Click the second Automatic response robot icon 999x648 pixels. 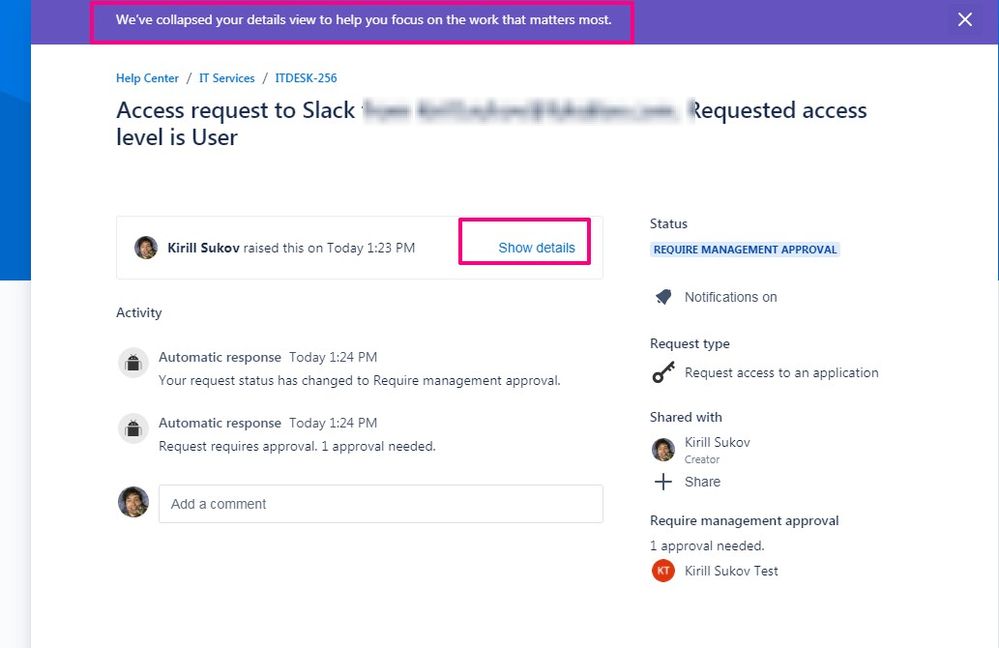click(133, 428)
